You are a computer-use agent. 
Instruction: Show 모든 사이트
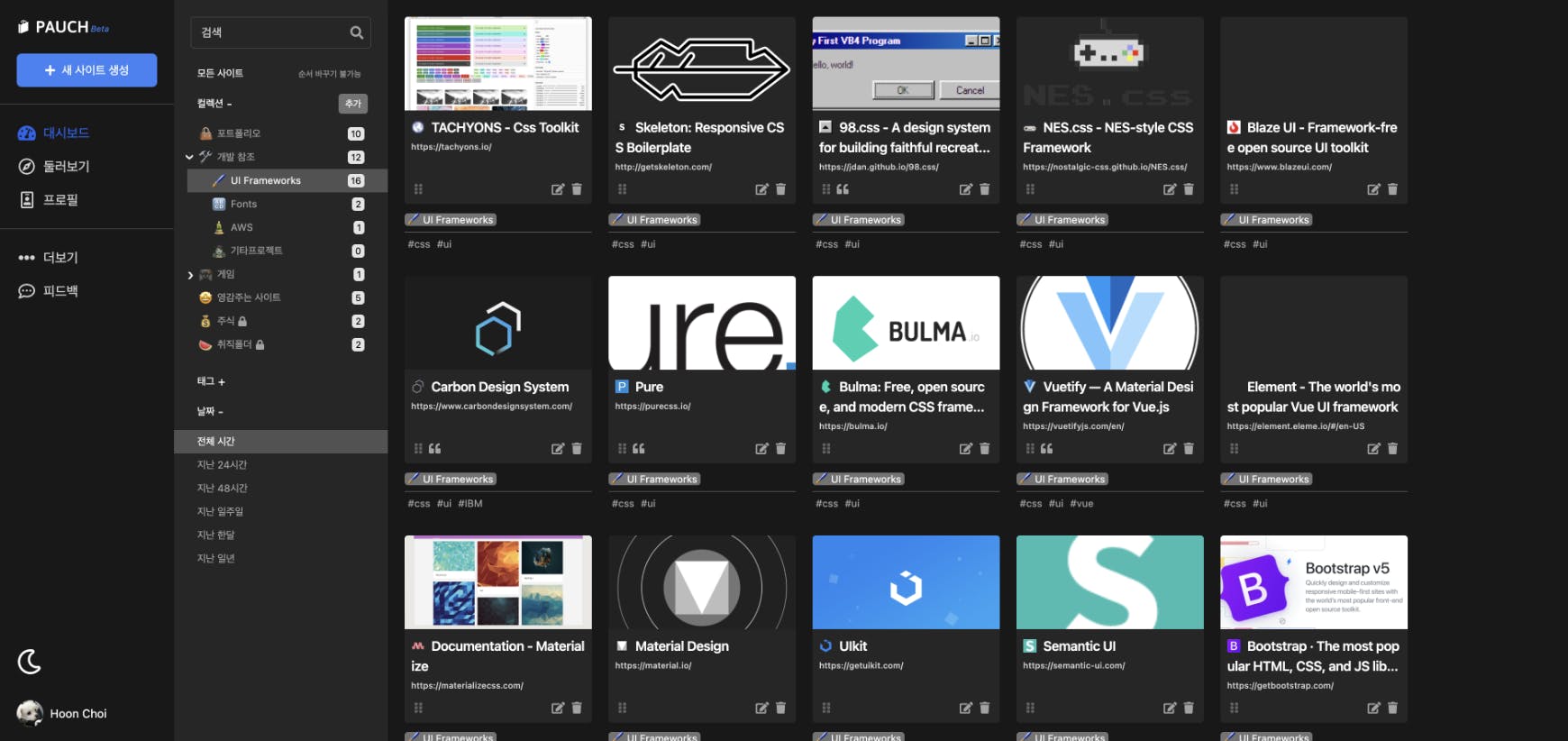tap(220, 73)
